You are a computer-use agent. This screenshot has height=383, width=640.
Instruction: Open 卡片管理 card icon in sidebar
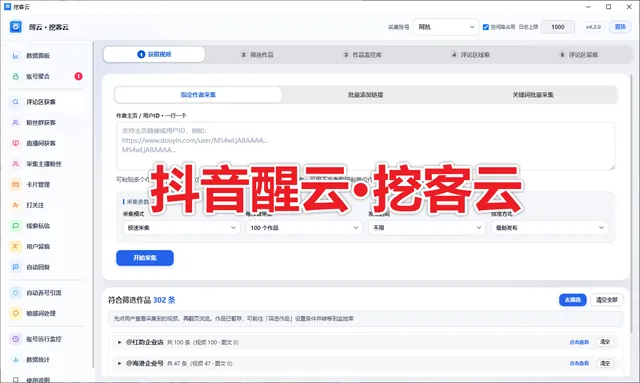(16, 185)
